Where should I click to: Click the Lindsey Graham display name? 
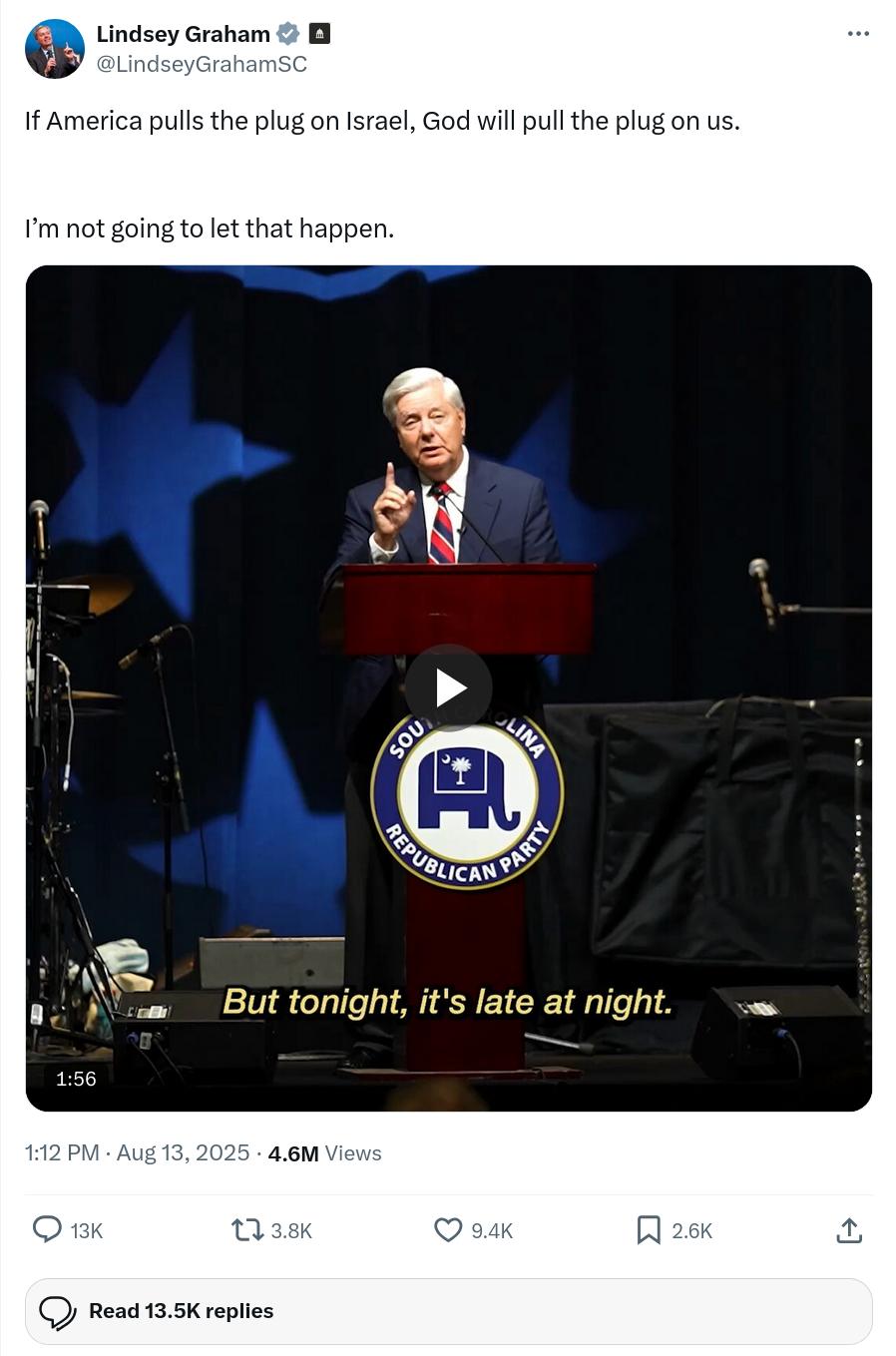[184, 34]
